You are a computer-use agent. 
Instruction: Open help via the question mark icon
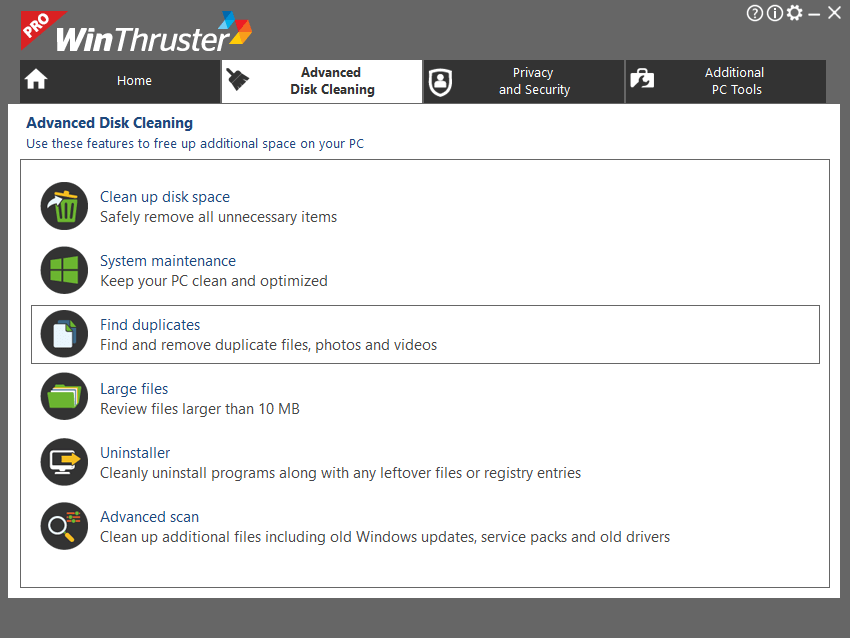tap(755, 13)
